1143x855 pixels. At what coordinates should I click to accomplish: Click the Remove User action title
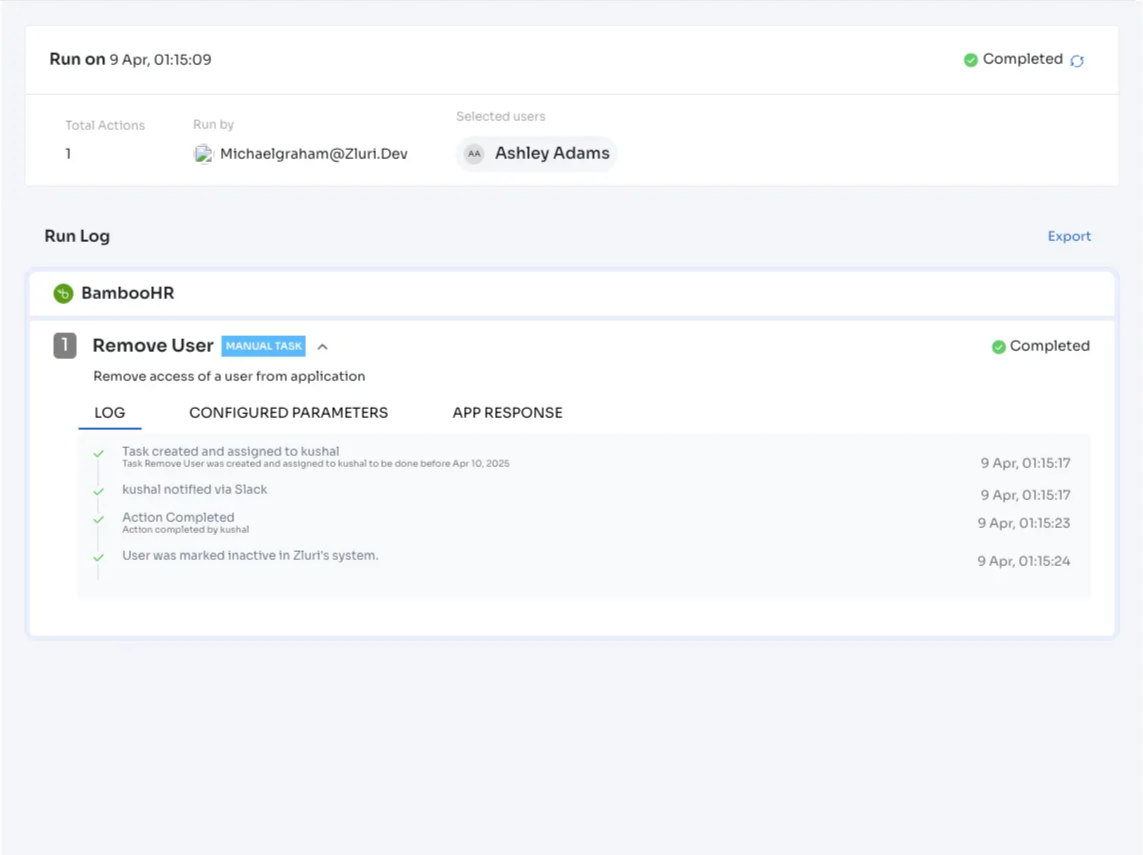tap(153, 345)
